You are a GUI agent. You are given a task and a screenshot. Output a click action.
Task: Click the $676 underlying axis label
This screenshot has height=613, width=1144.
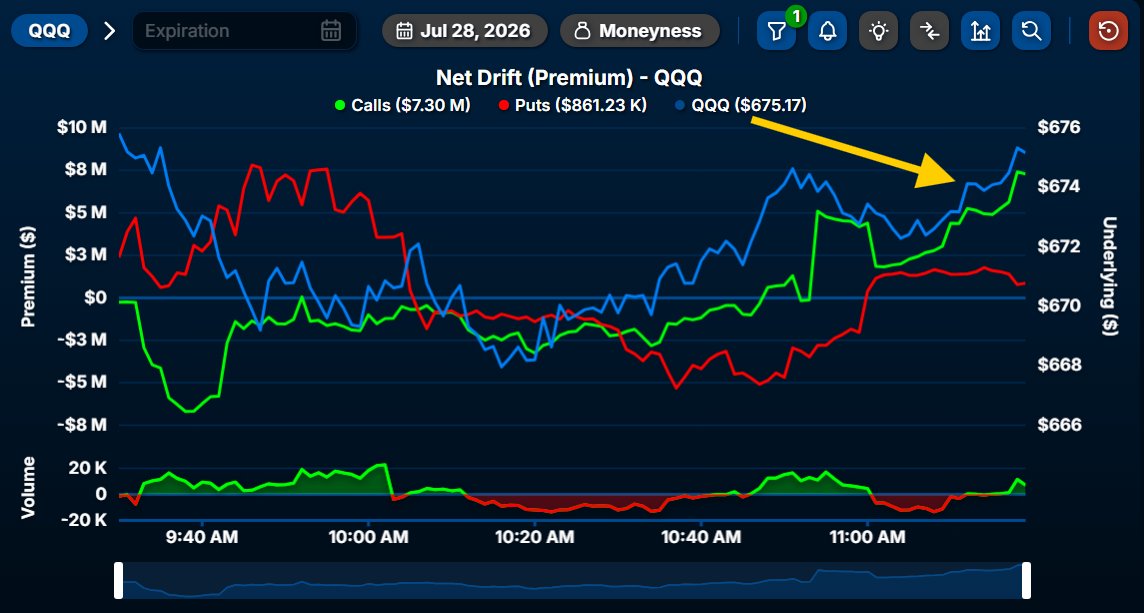[1057, 128]
